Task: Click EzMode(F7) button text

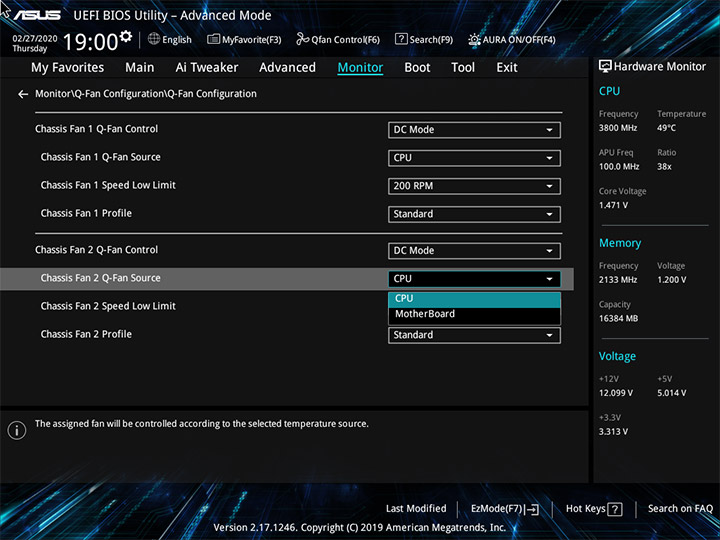Action: coord(496,509)
